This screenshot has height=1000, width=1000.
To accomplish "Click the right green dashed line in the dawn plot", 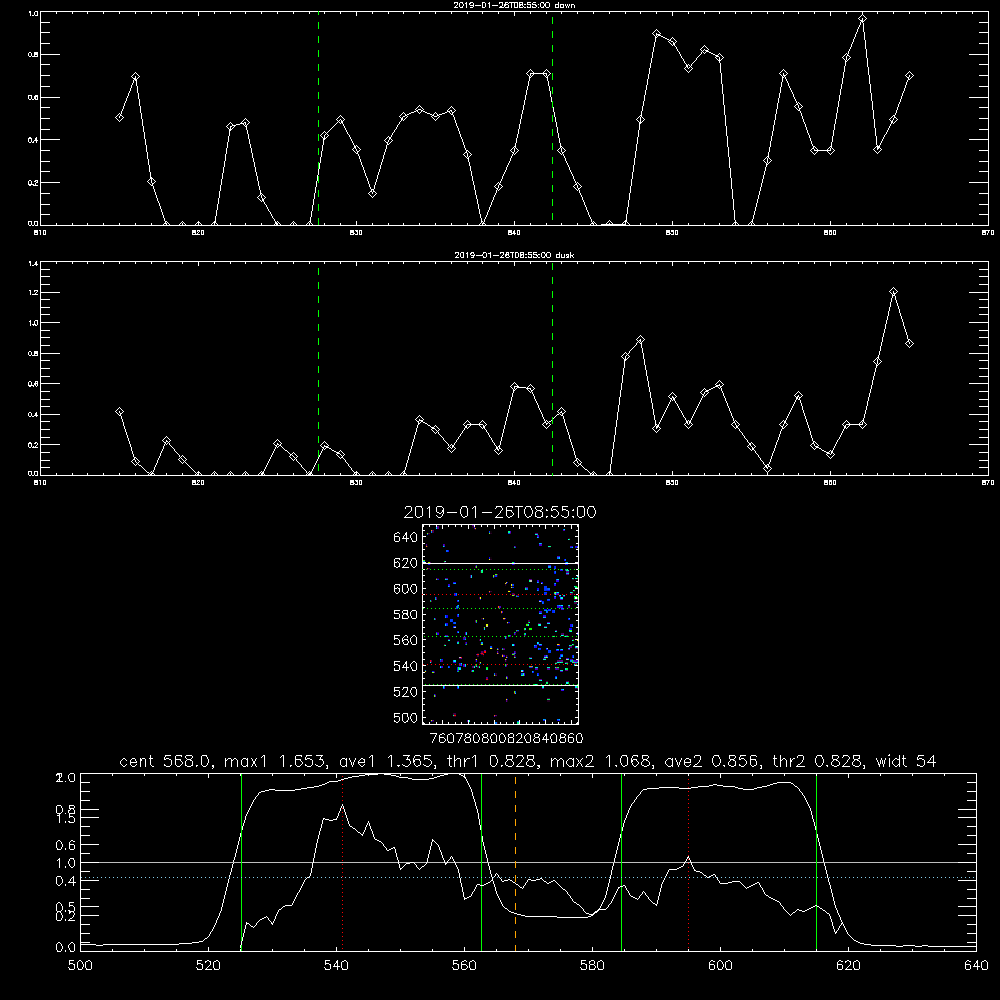I will [552, 118].
